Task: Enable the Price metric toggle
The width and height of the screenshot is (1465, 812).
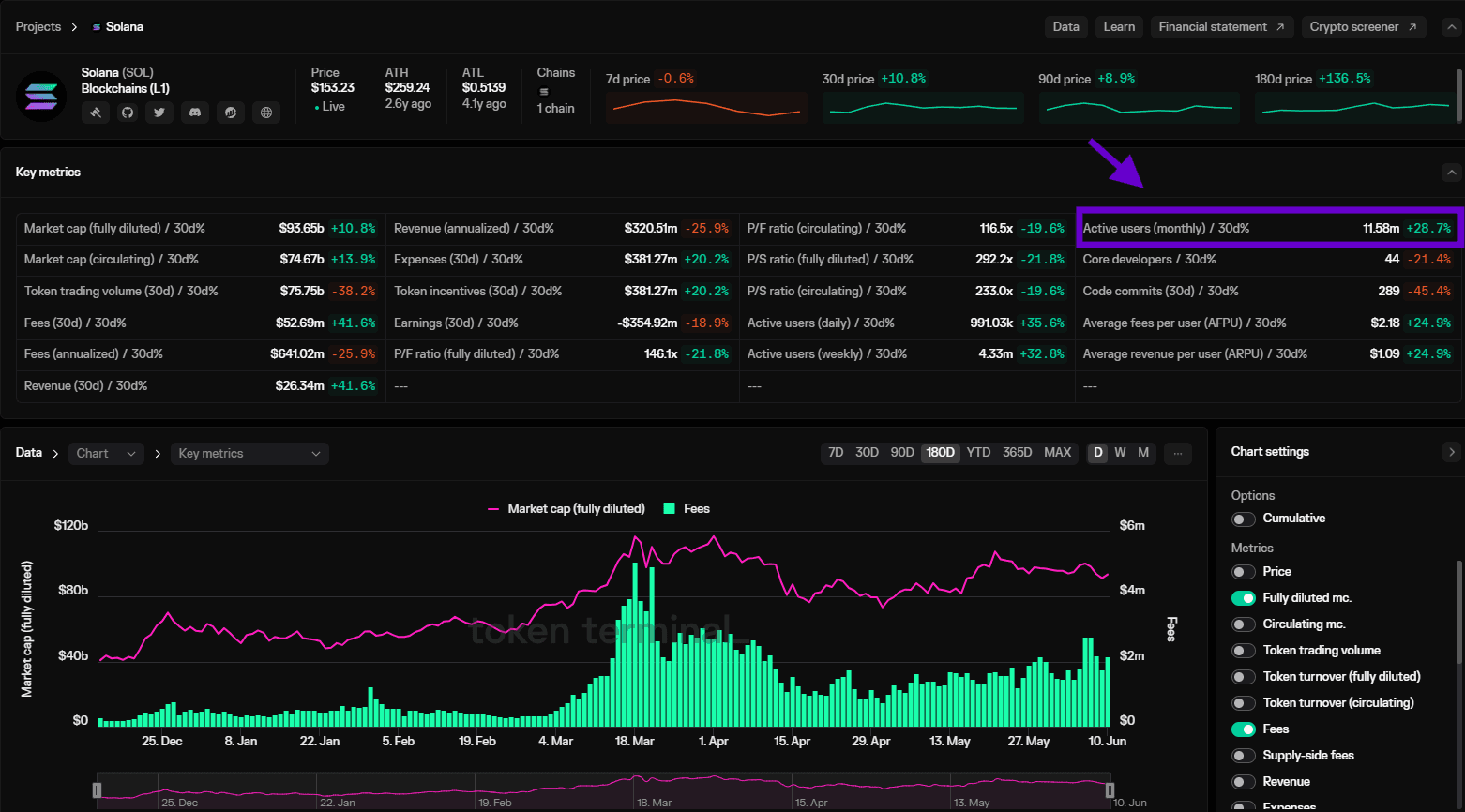Action: click(1244, 572)
